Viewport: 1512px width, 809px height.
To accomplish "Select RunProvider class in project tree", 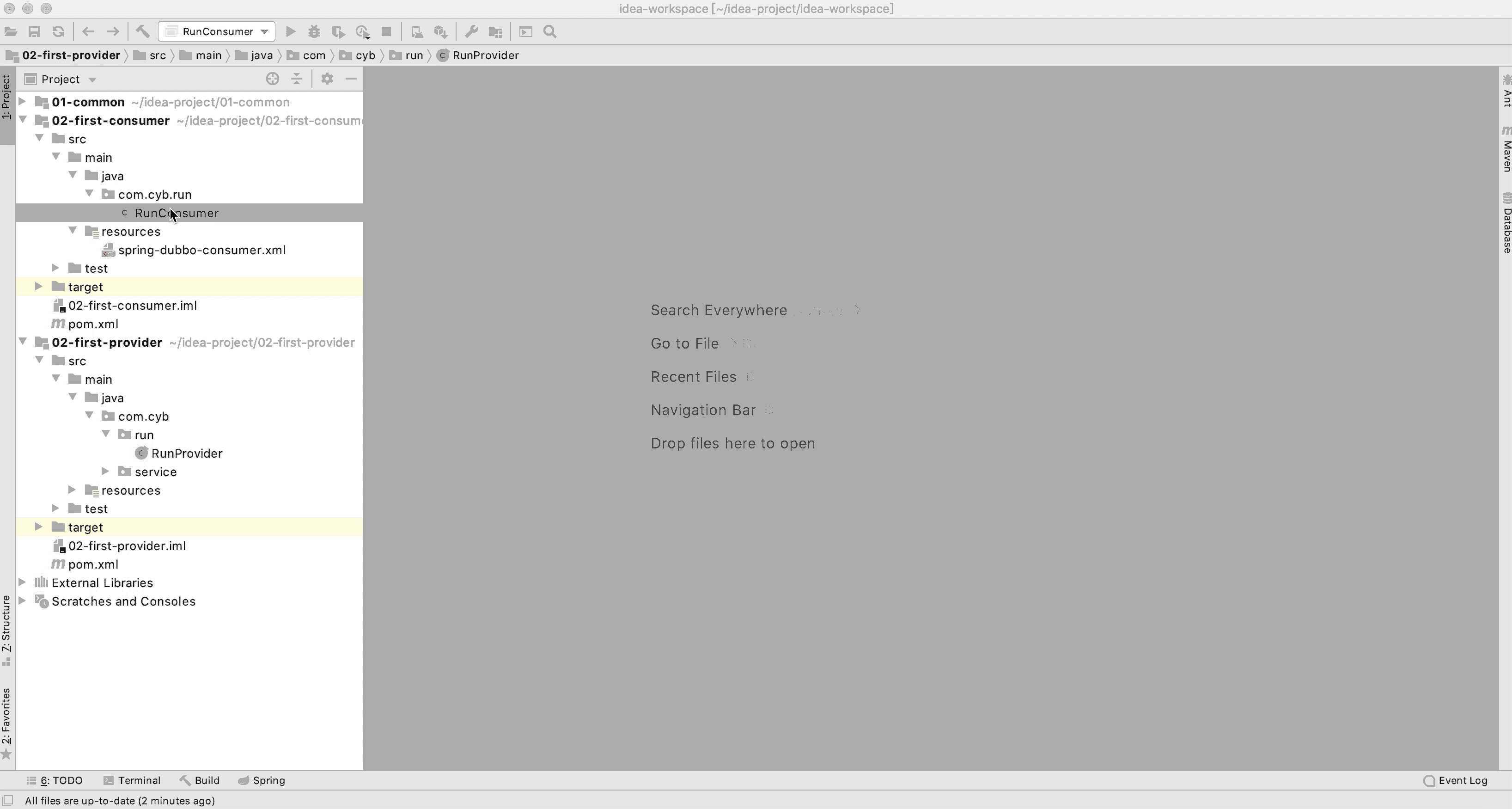I will (187, 453).
